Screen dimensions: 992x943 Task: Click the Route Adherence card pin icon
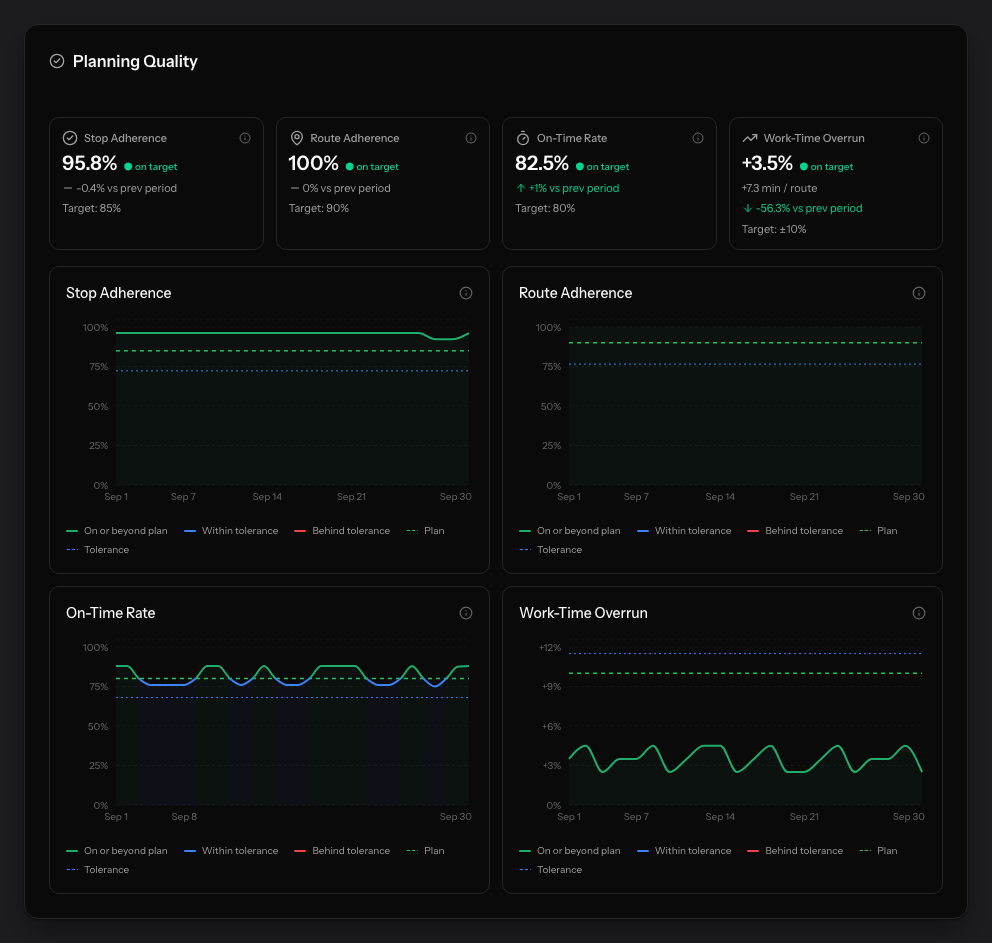(296, 138)
